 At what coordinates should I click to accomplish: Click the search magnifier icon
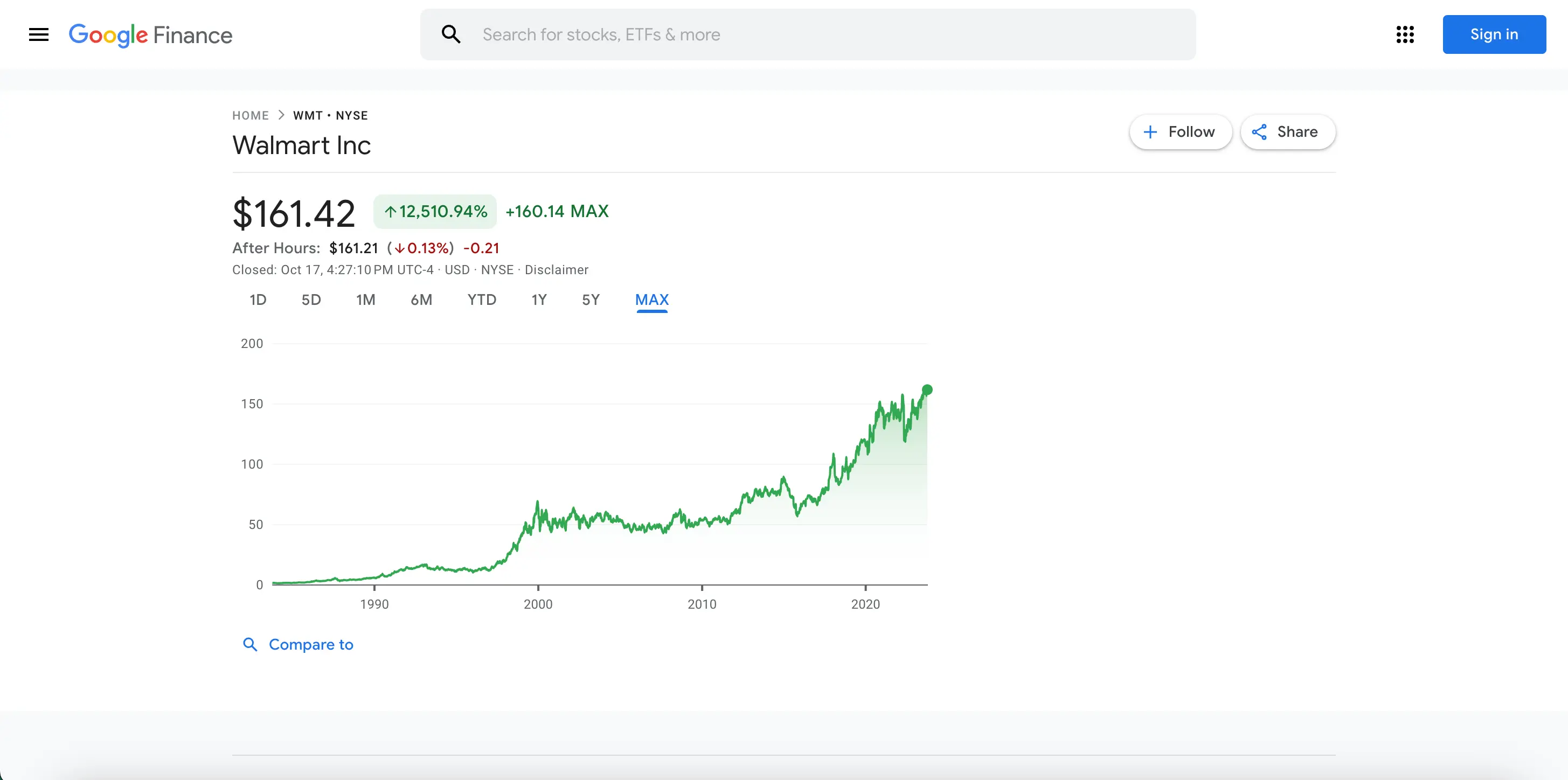450,34
